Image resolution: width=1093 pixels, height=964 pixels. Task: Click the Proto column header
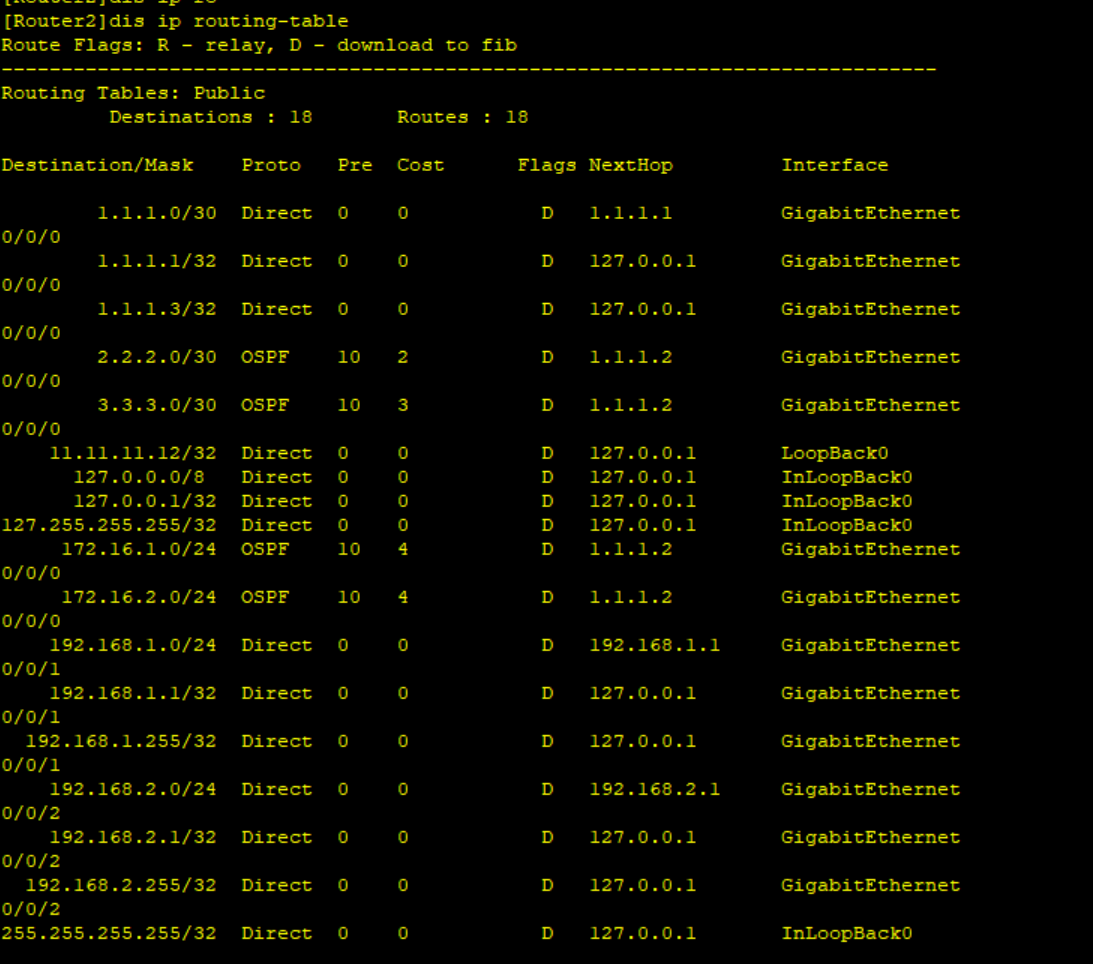point(270,165)
